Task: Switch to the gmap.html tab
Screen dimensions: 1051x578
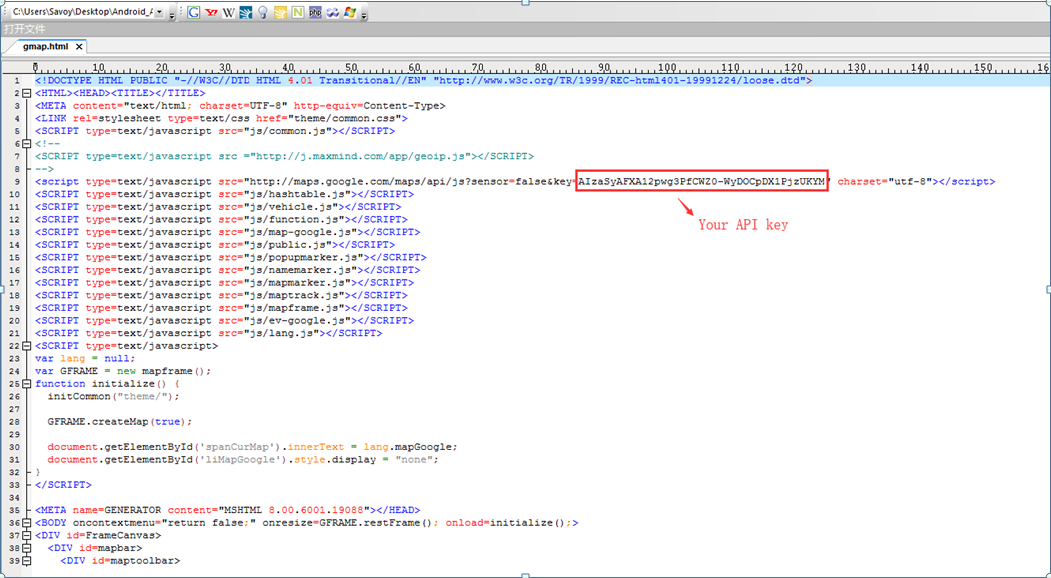Action: coord(45,47)
